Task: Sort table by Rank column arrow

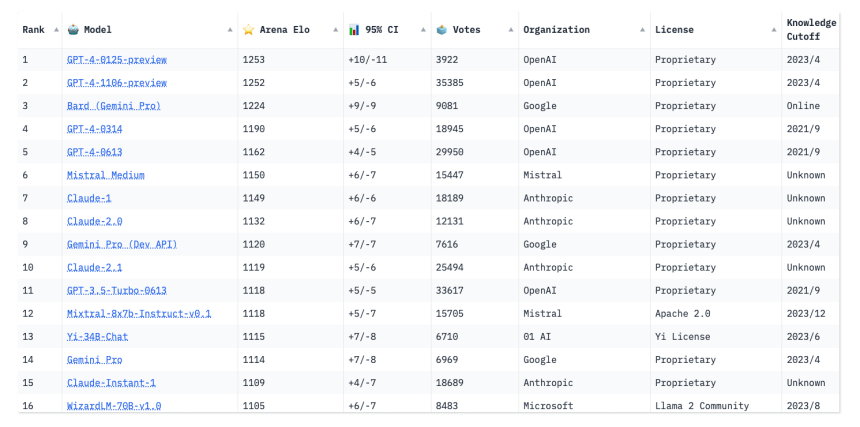Action: coord(56,30)
